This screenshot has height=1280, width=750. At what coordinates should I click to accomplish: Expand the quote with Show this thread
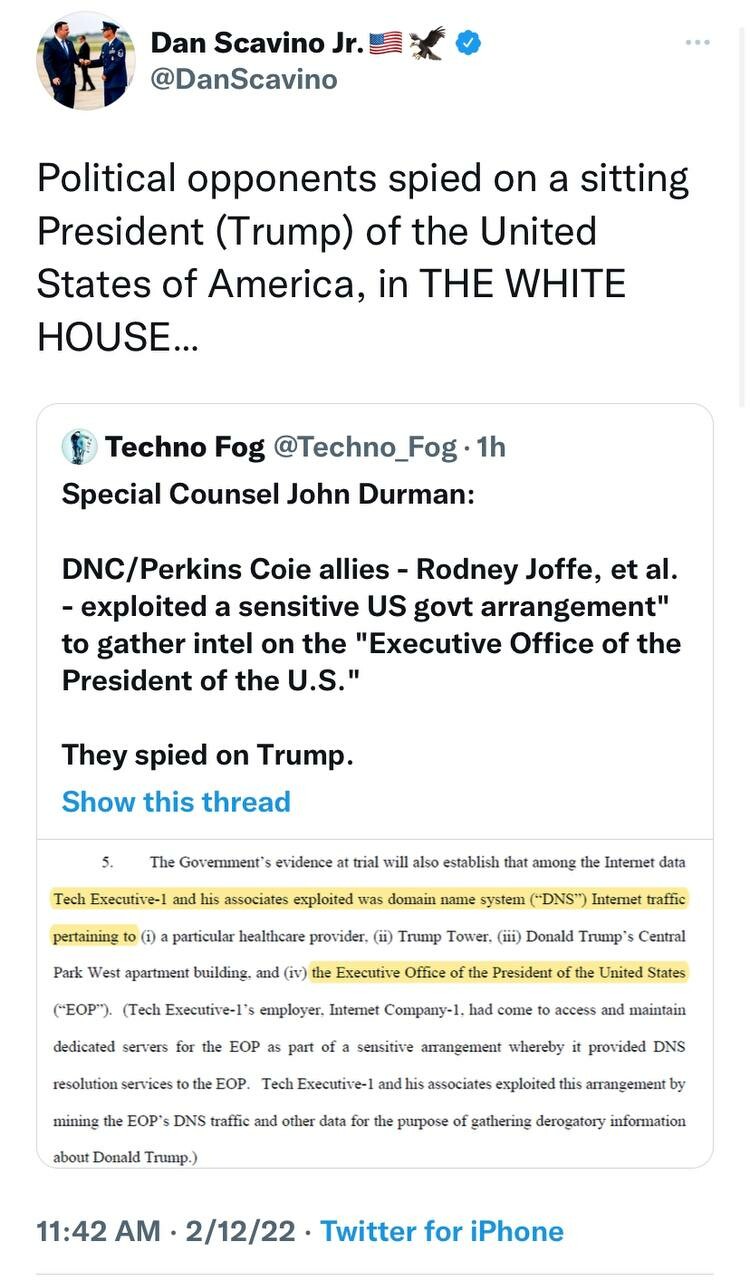pos(176,802)
